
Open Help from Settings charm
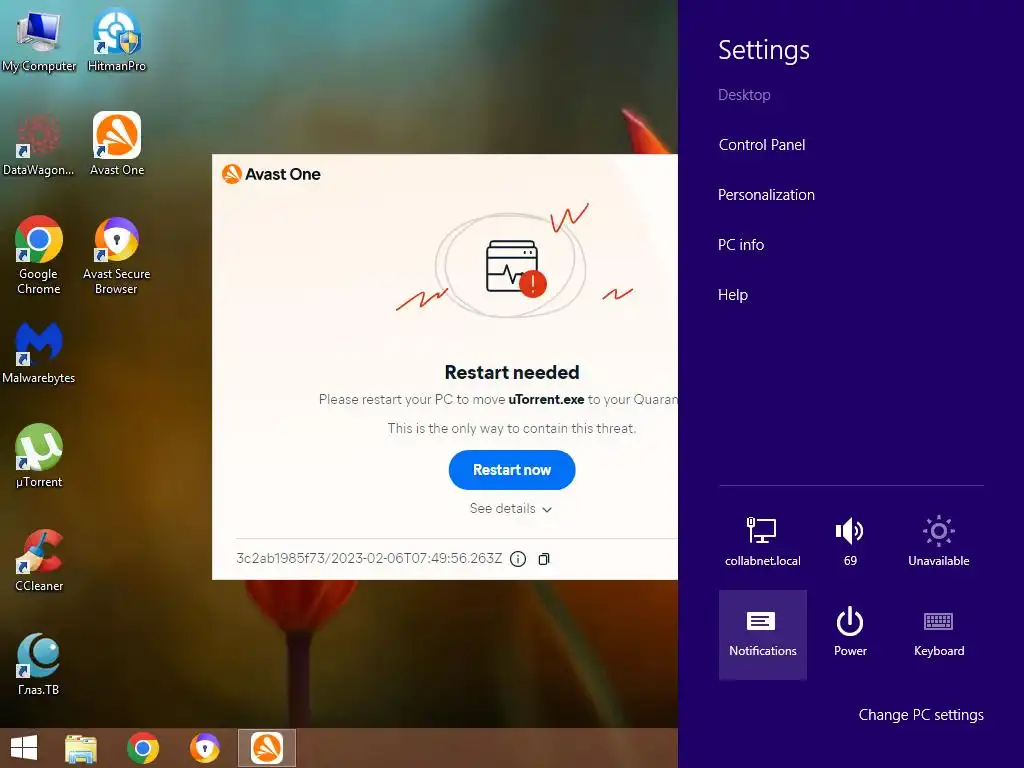click(x=733, y=295)
